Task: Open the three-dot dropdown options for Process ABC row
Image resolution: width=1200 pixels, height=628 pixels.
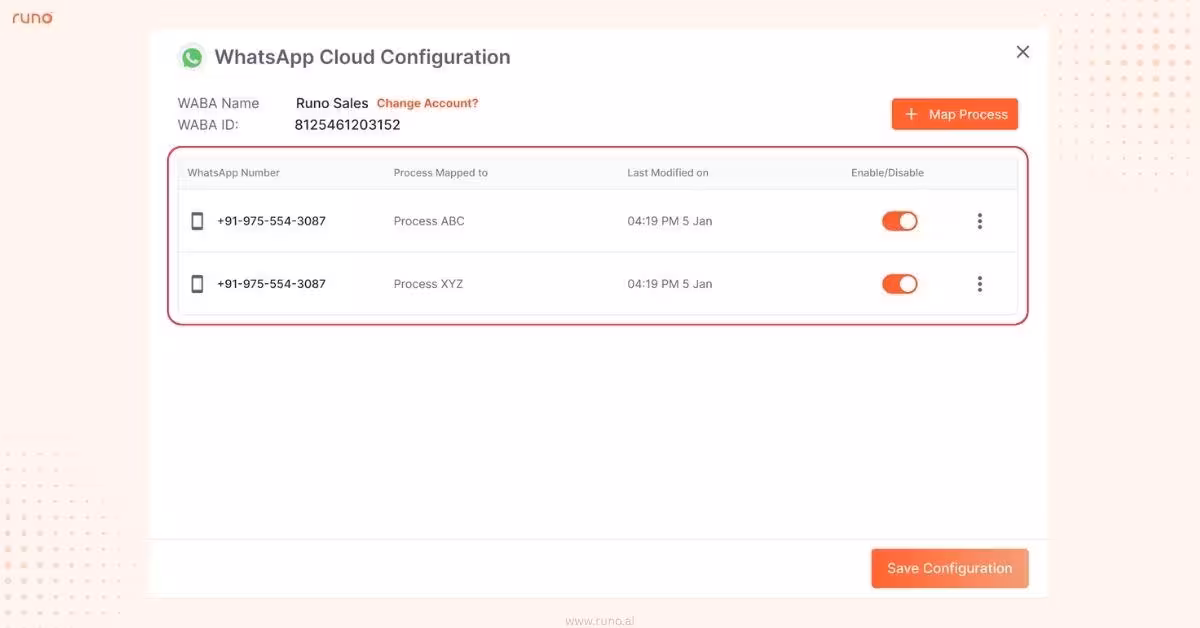Action: (x=979, y=221)
